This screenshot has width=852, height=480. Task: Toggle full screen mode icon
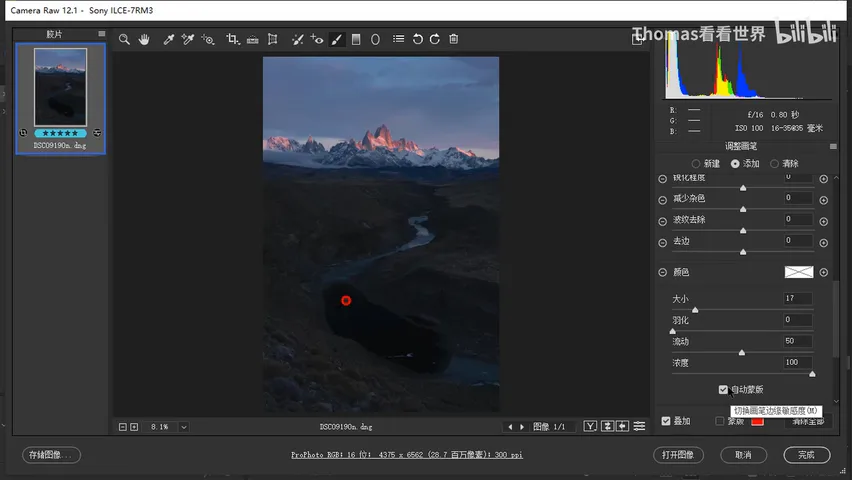point(637,39)
